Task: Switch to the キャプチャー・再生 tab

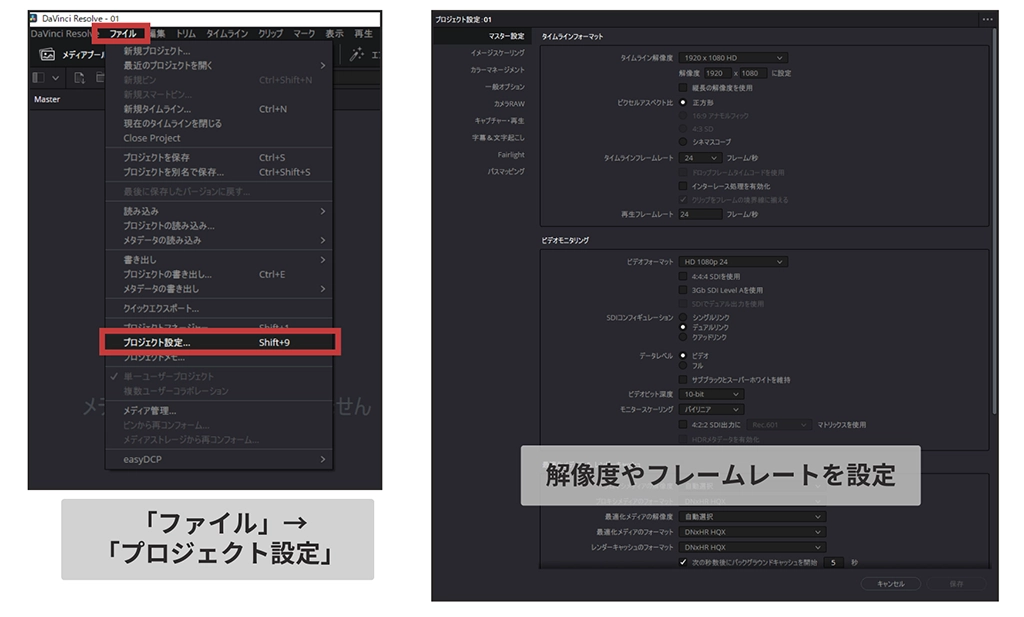Action: click(x=499, y=121)
